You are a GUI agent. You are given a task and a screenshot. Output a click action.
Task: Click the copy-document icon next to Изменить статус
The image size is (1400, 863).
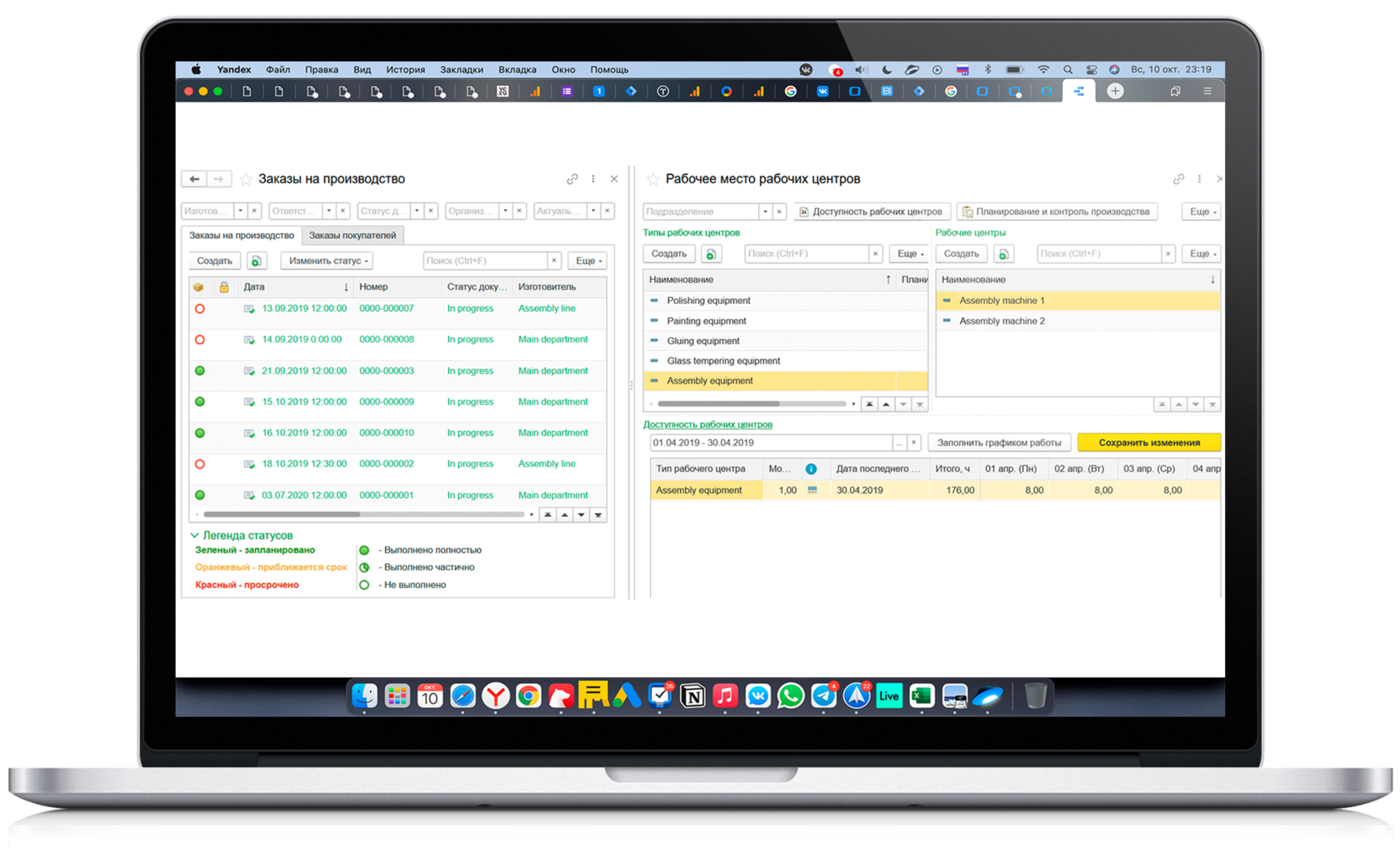click(x=257, y=261)
